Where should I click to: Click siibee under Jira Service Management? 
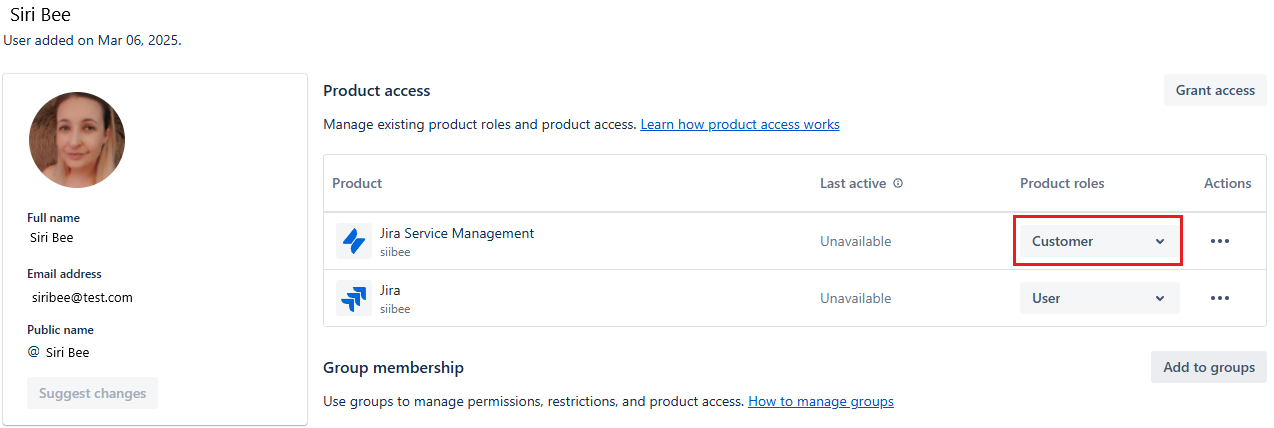click(395, 252)
